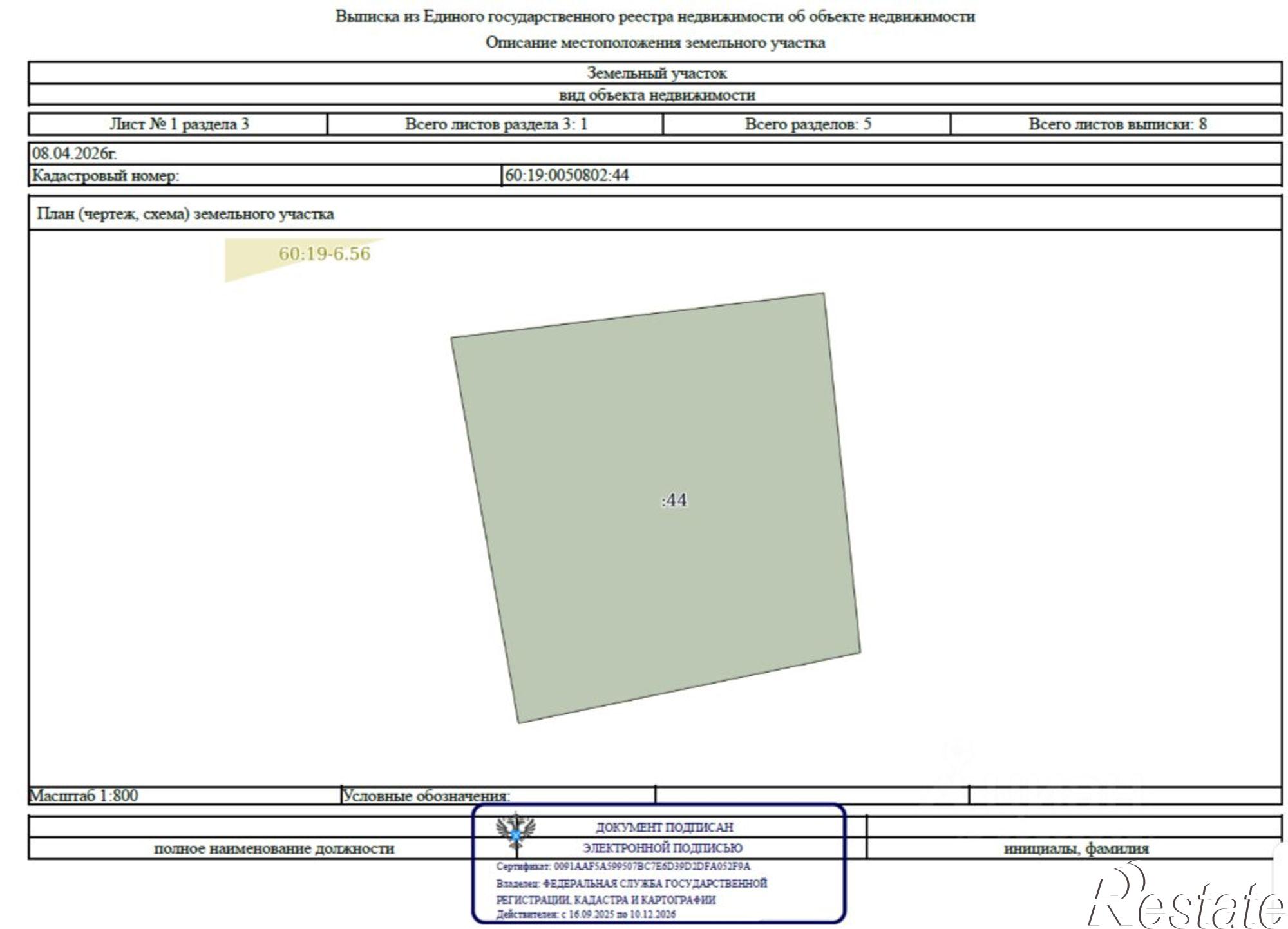Image resolution: width=1288 pixels, height=929 pixels.
Task: Click the 'Владелец: ФЕДЕРАЛЬНАЯ СЛУЖБА ГОСУДАРСТВЕННОЙ' line
Action: tap(631, 883)
